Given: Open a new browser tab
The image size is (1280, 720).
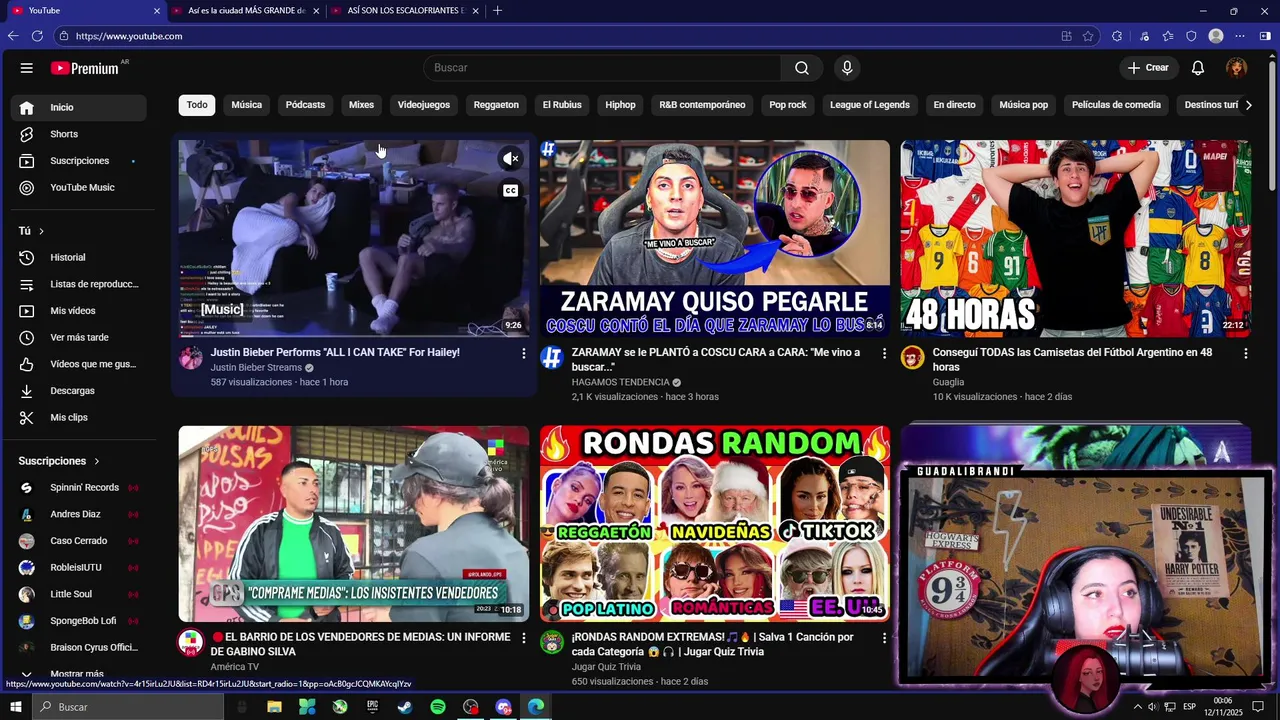Looking at the screenshot, I should point(497,11).
